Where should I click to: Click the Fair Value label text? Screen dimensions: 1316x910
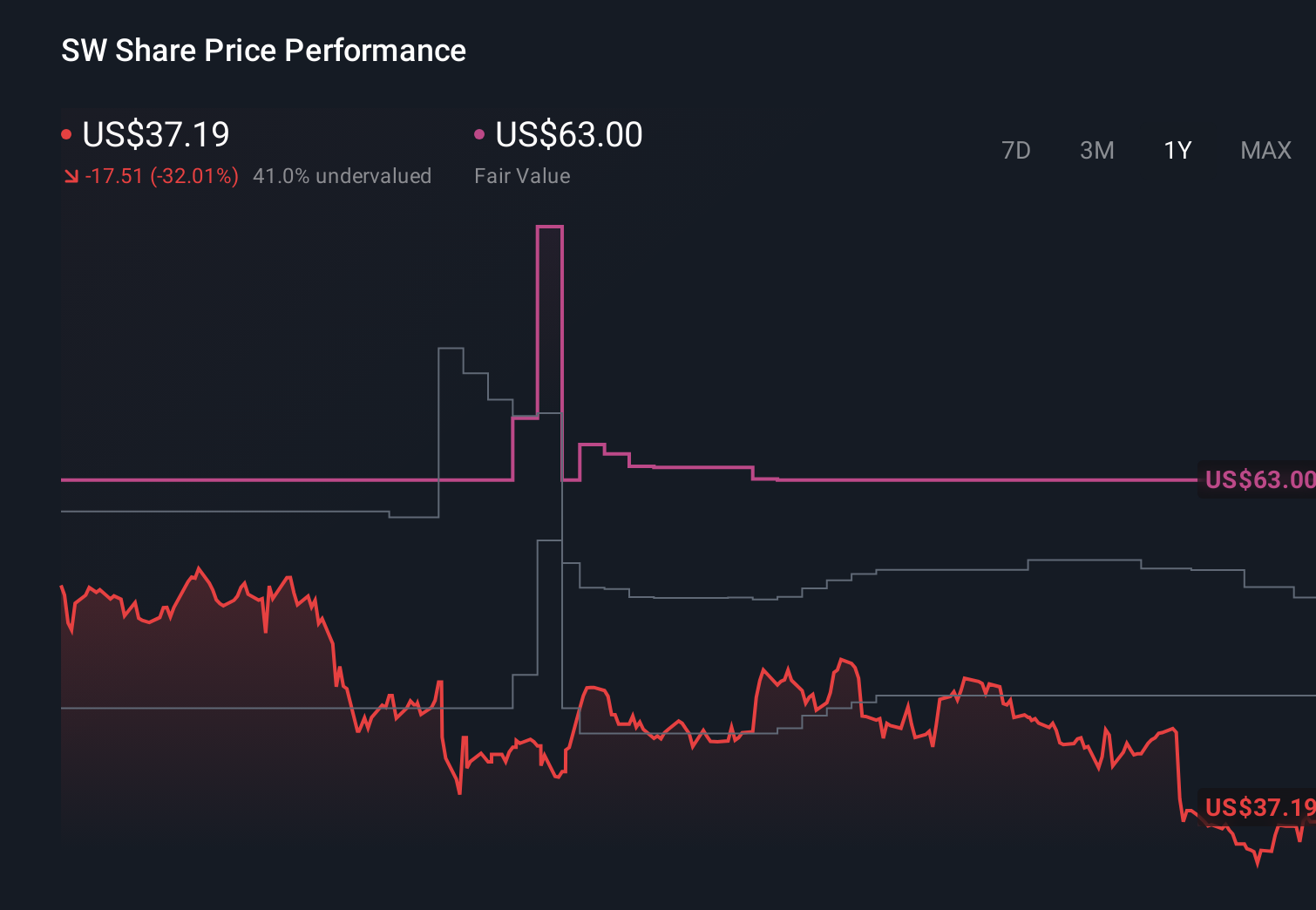coord(522,175)
